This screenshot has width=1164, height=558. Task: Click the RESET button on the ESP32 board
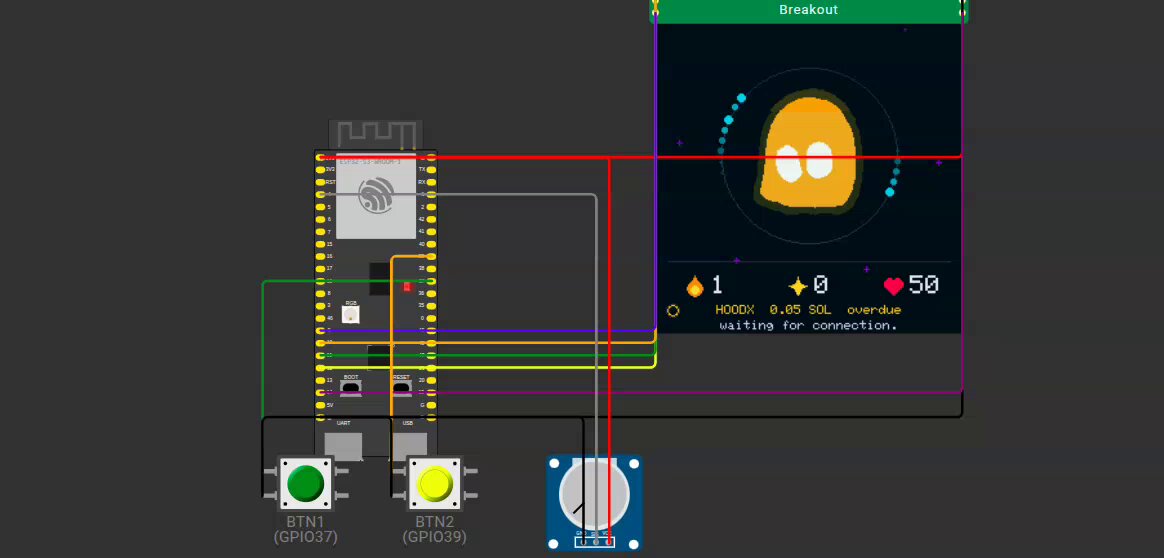(402, 387)
